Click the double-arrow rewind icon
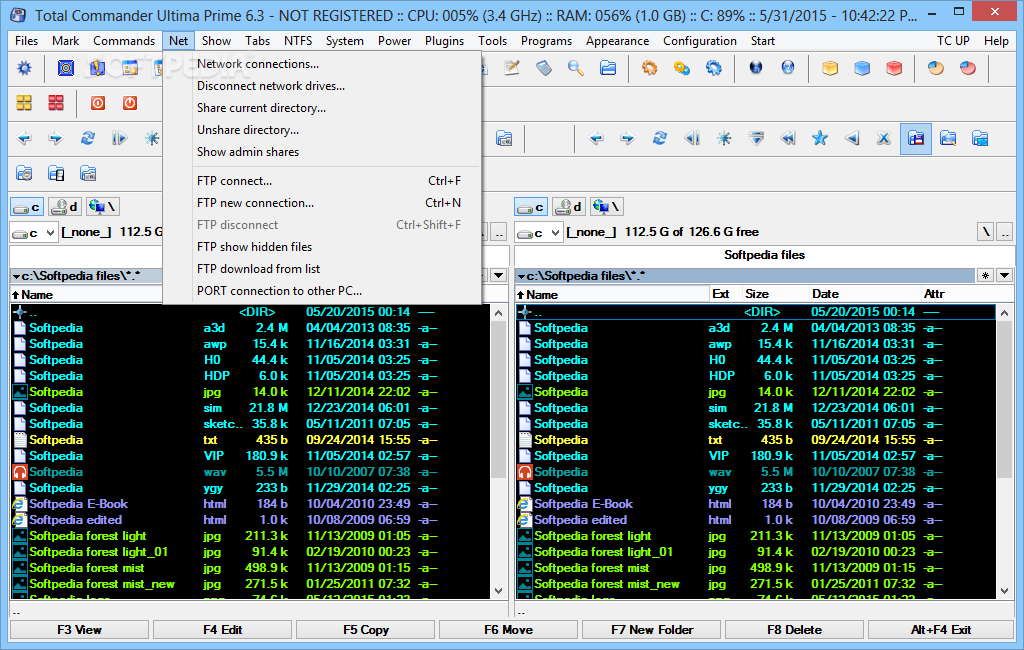Screen dimensions: 1024x650 pyautogui.click(x=788, y=138)
